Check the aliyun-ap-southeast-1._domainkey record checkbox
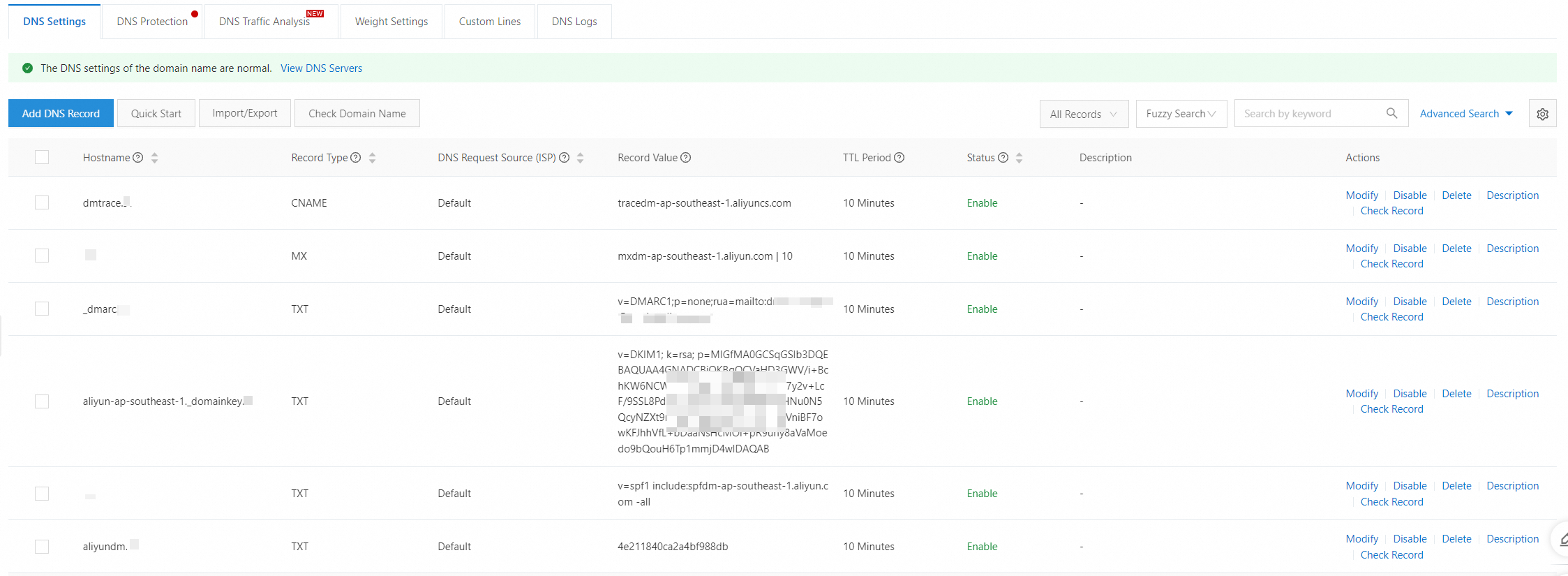 42,401
